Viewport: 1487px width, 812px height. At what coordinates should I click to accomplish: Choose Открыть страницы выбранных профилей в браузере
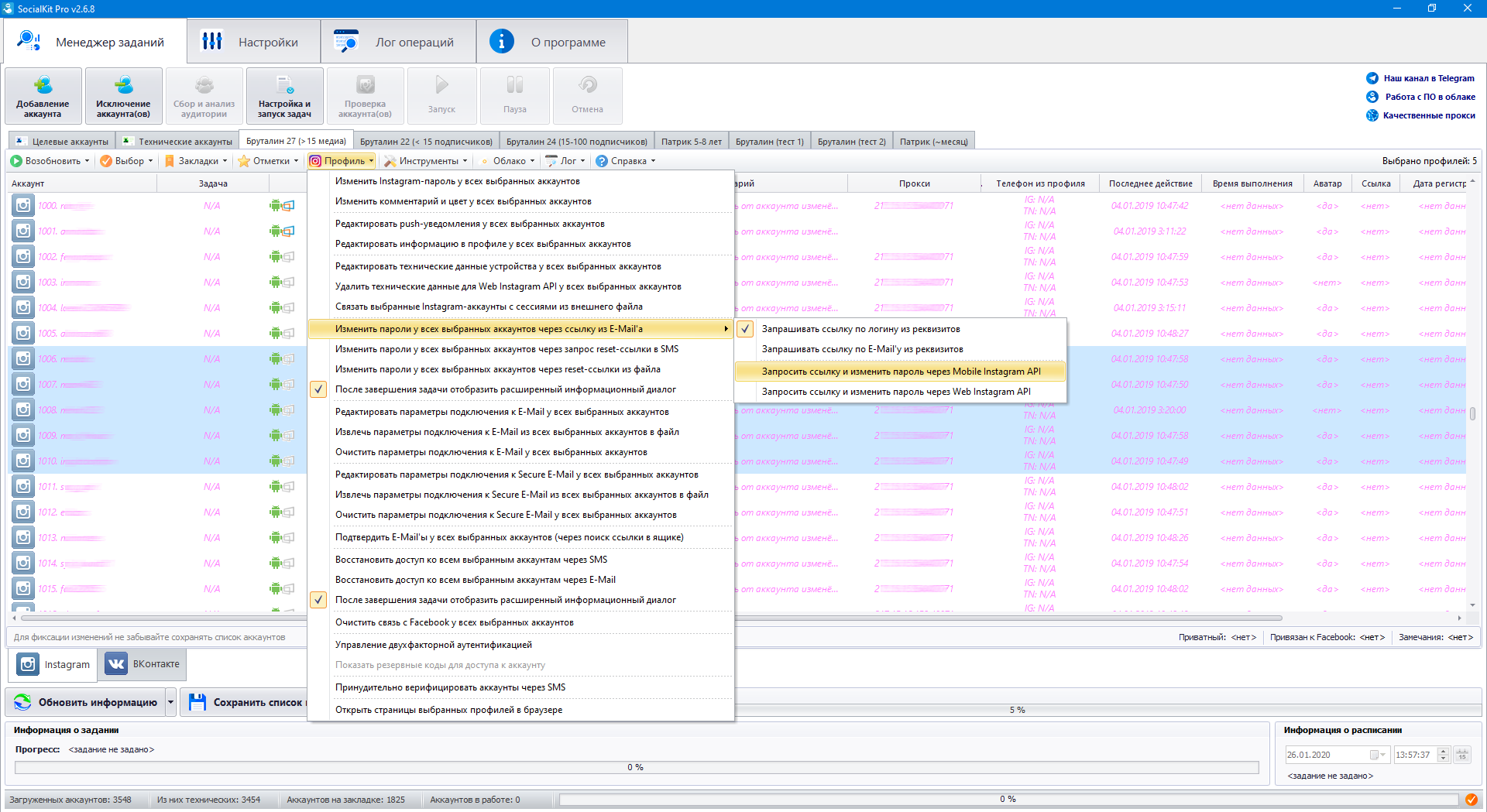point(520,710)
